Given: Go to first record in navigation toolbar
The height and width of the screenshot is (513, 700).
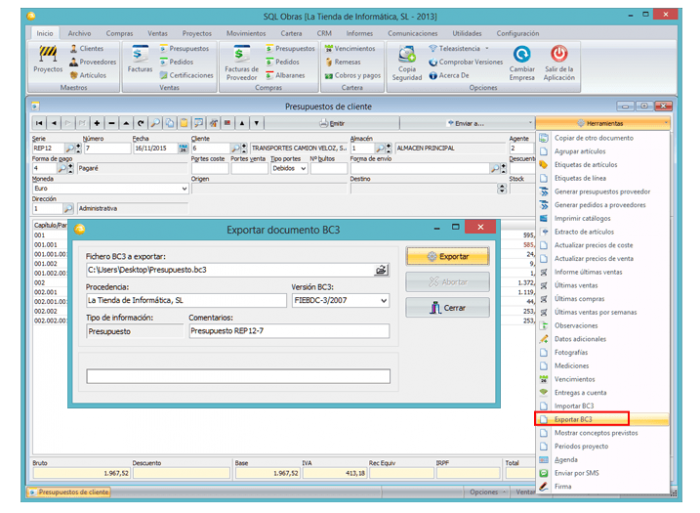Looking at the screenshot, I should 39,123.
